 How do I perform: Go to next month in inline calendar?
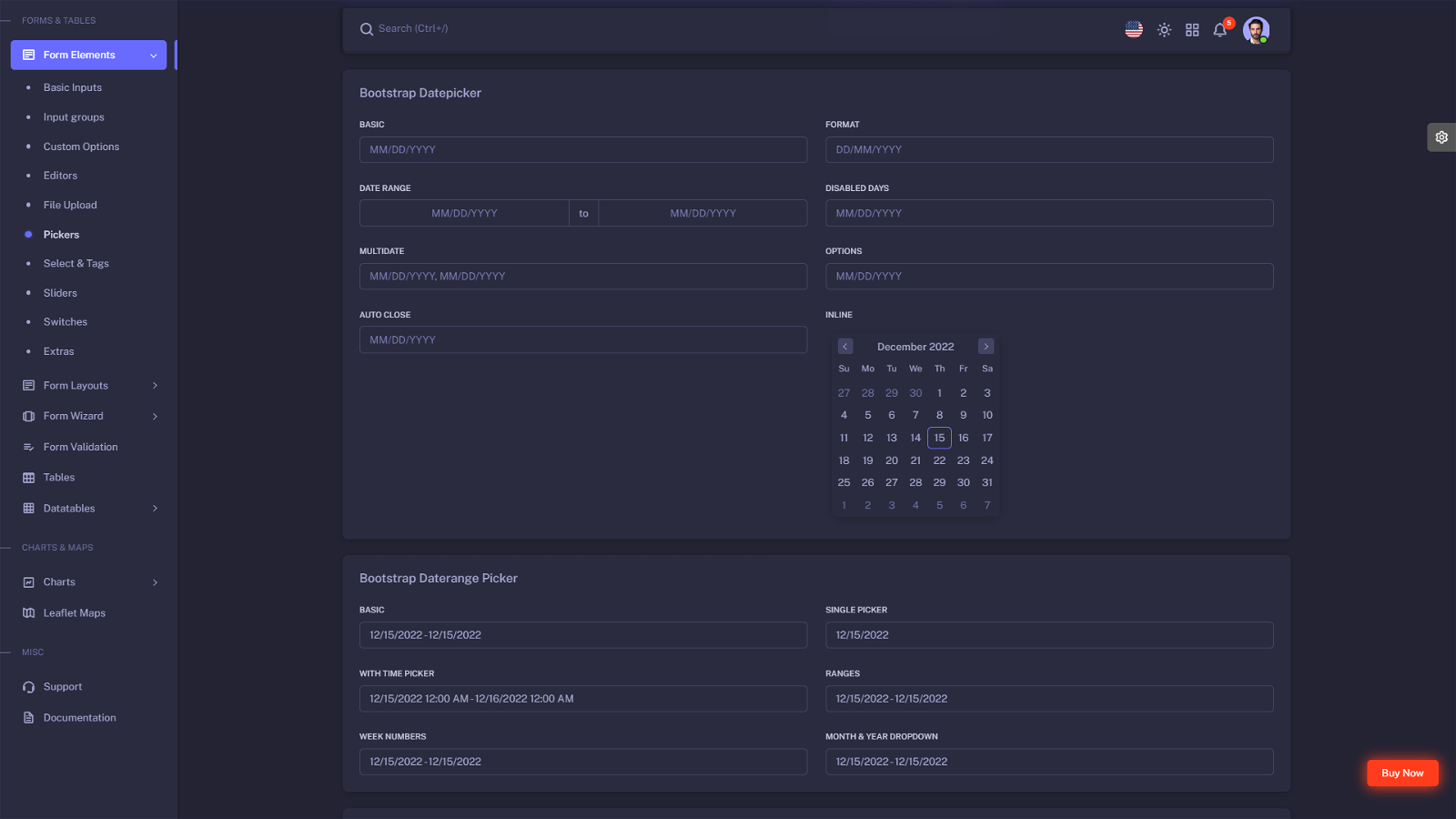coord(986,347)
